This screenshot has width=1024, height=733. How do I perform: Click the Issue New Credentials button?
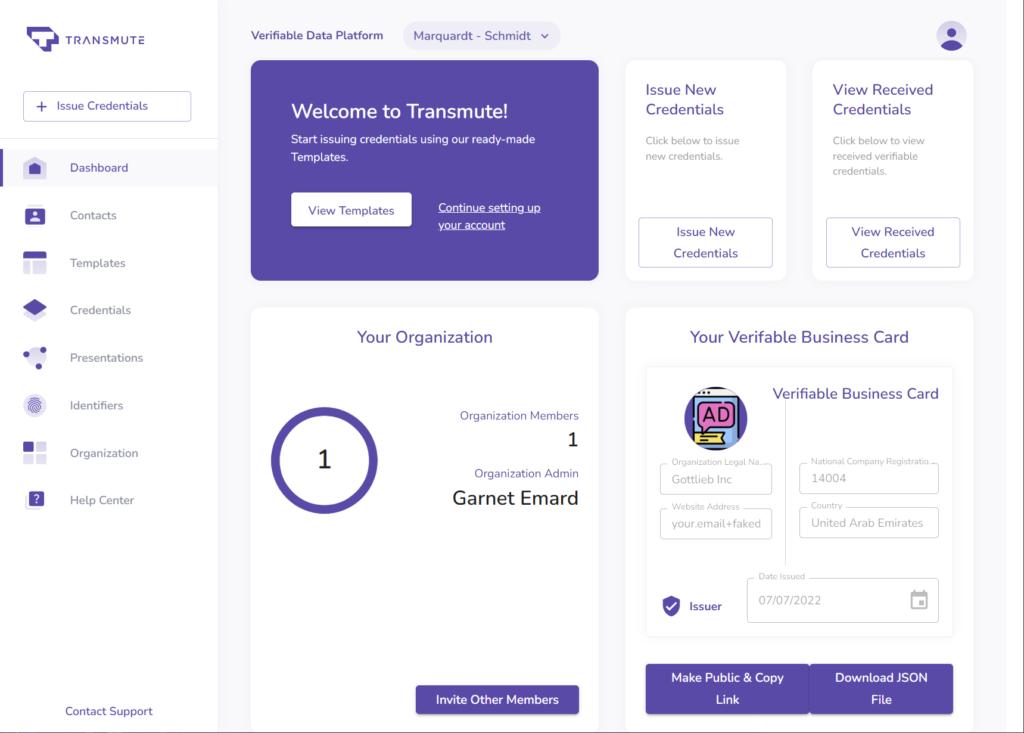point(705,242)
